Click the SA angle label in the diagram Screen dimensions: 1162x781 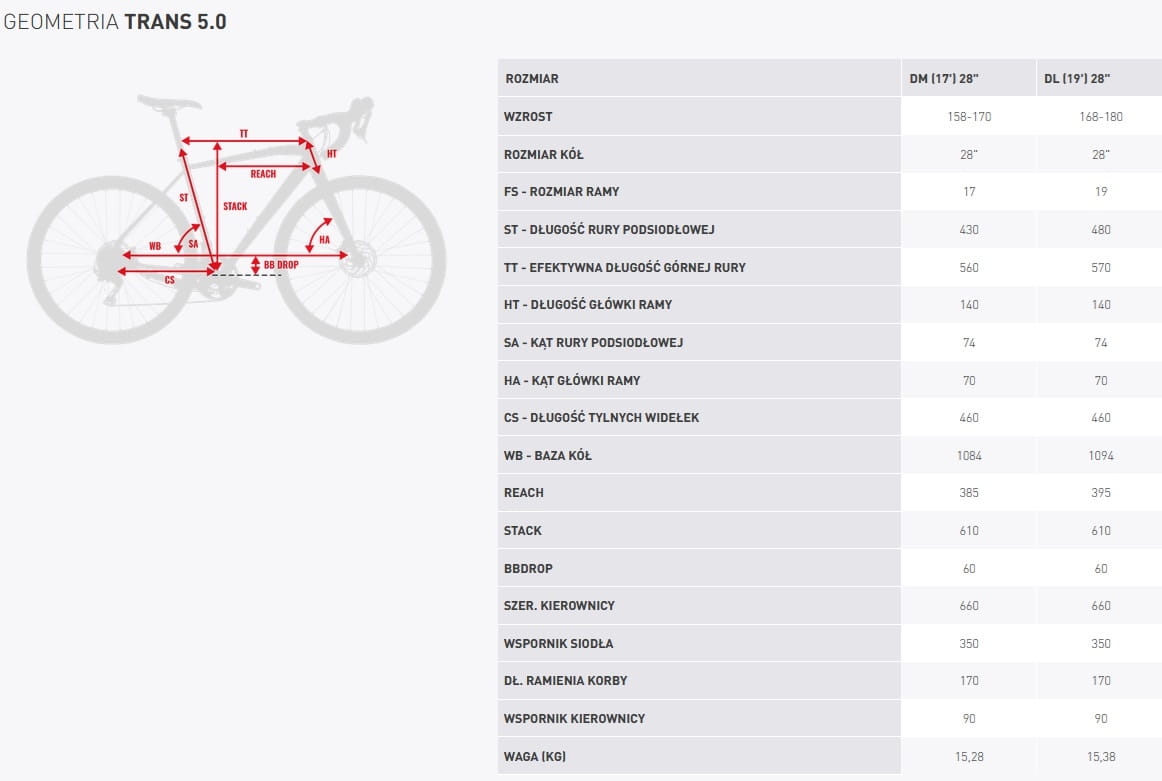[x=193, y=243]
